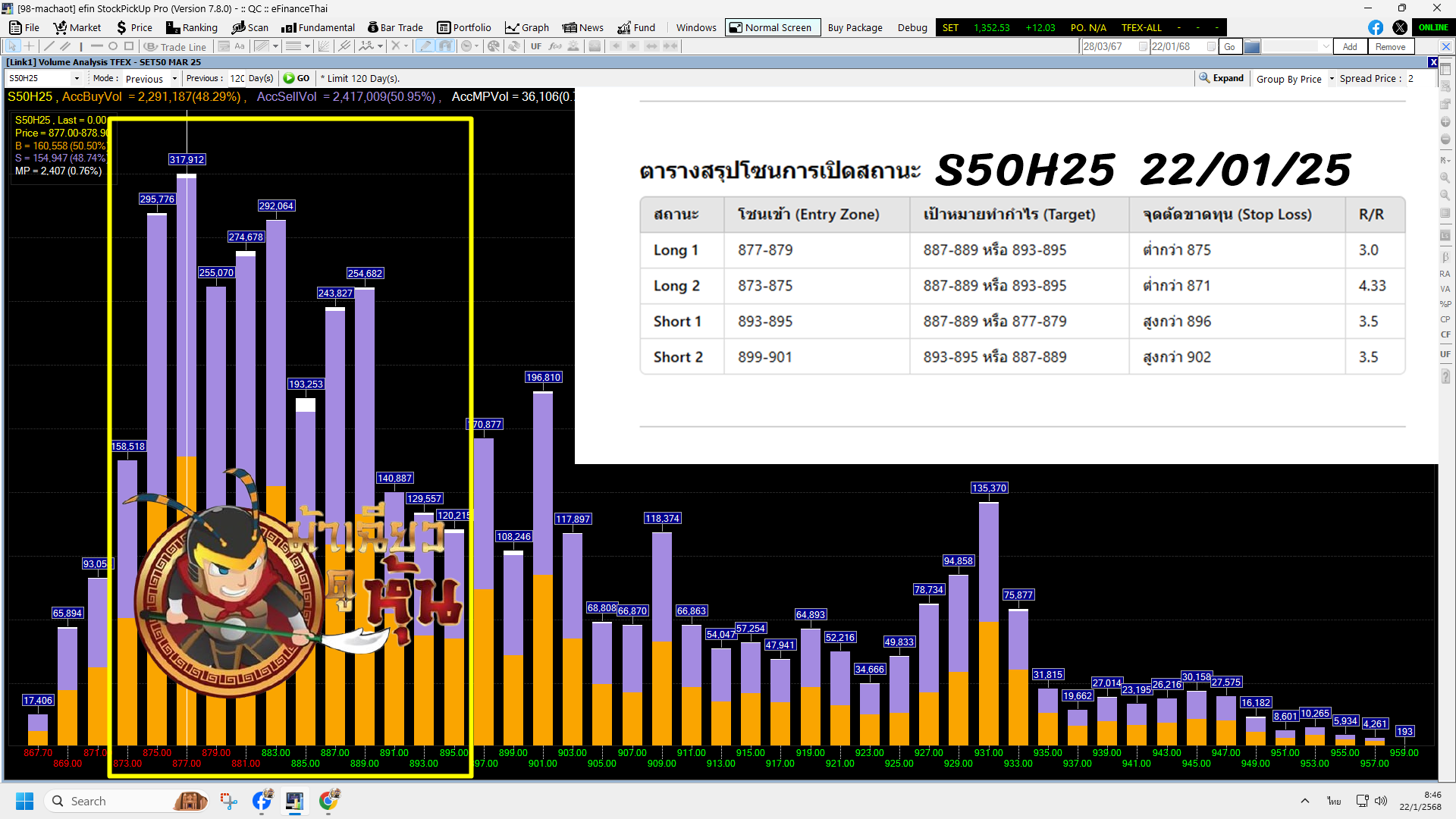Open the Portfolio menu

[464, 27]
